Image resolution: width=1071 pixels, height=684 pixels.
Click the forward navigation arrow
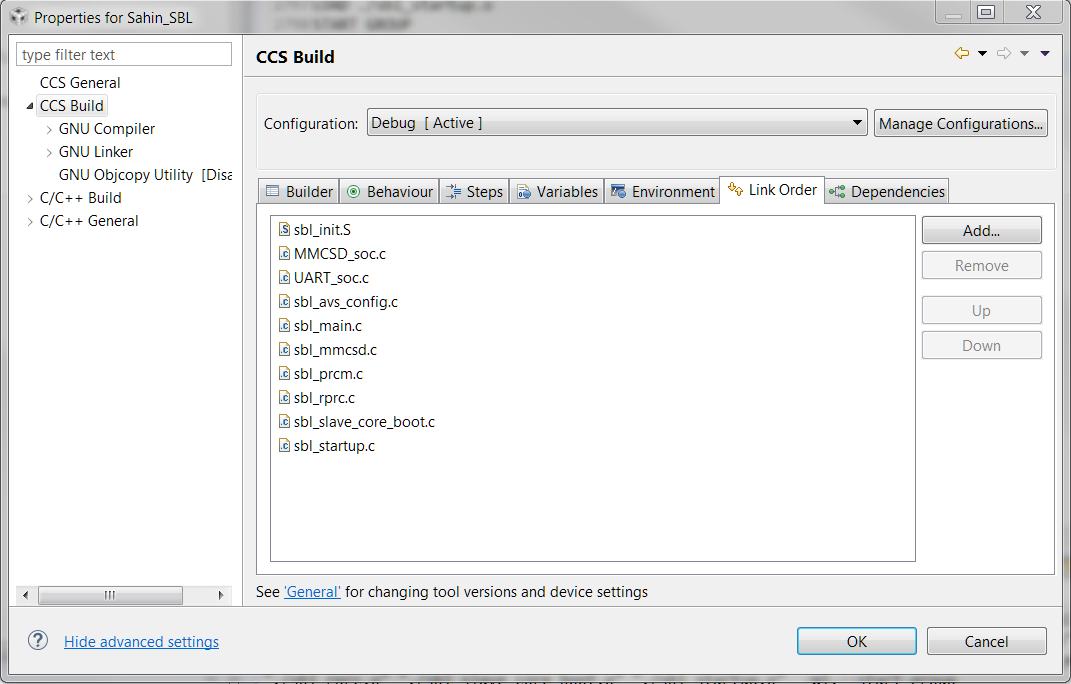click(1004, 52)
